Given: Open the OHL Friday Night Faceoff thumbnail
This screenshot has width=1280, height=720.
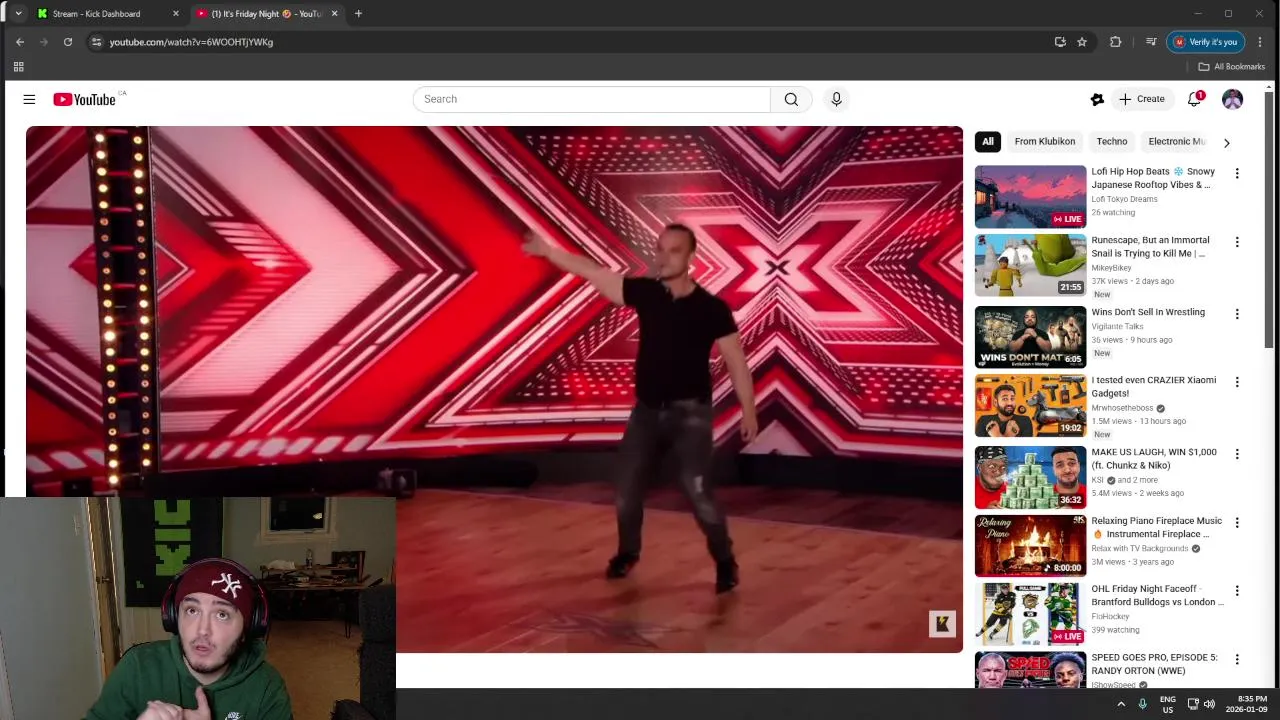Looking at the screenshot, I should click(1030, 614).
